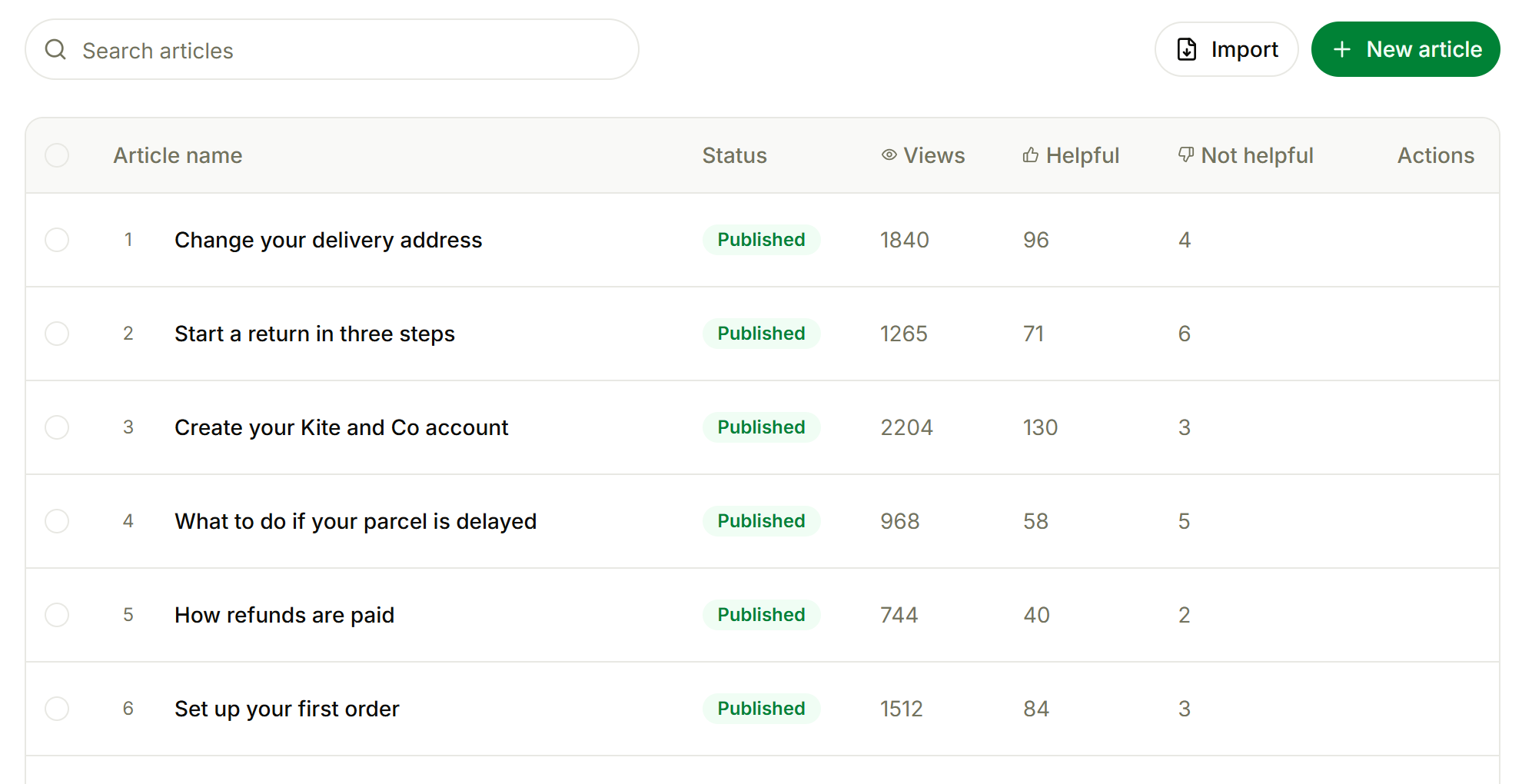Click the Actions column header
This screenshot has width=1522, height=784.
1435,155
